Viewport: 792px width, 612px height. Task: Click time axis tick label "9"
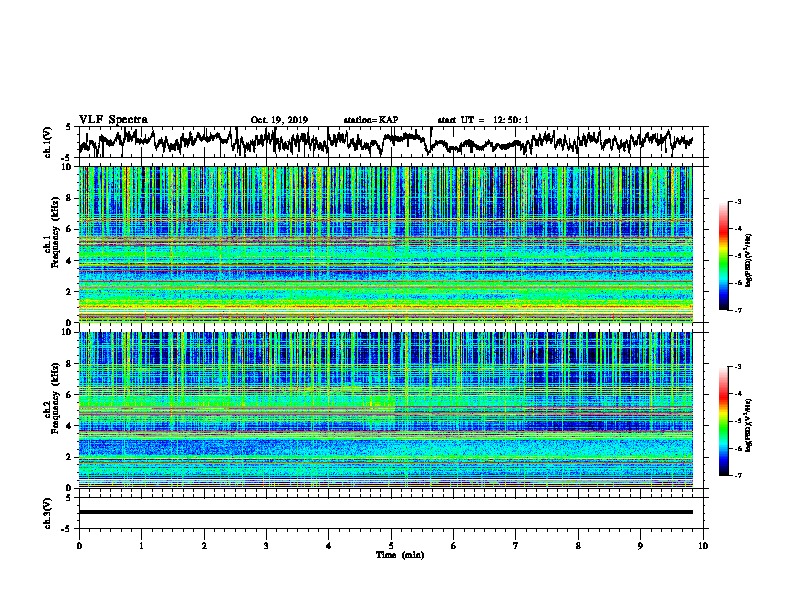[640, 546]
